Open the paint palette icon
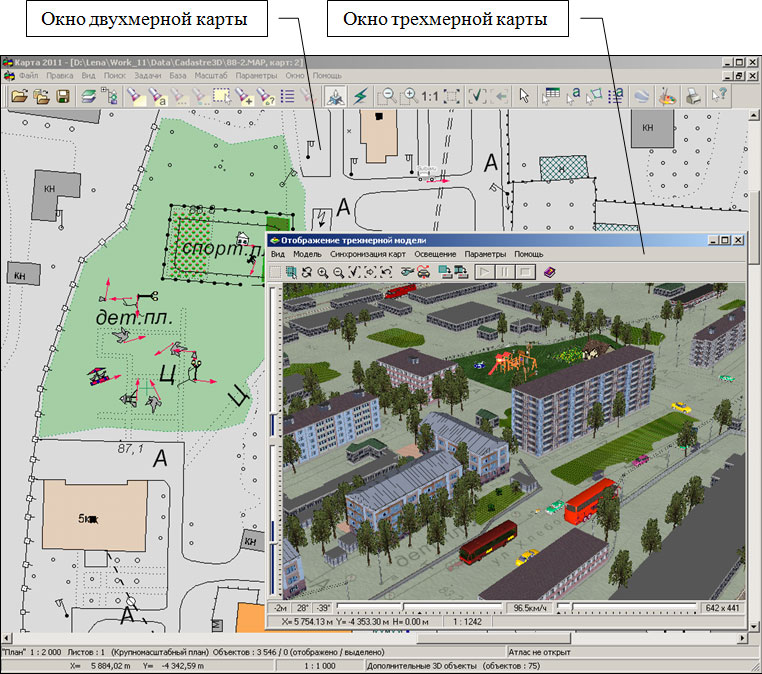762x674 pixels. point(667,96)
